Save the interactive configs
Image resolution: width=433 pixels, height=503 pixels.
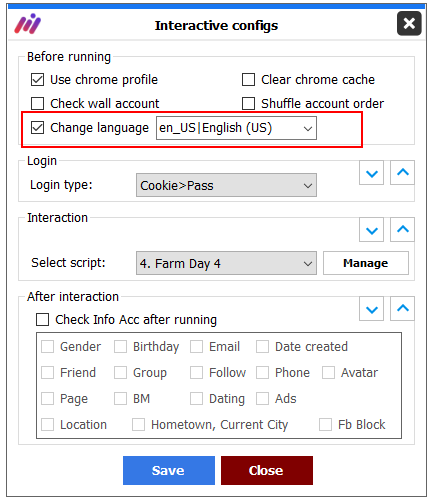[x=169, y=470]
